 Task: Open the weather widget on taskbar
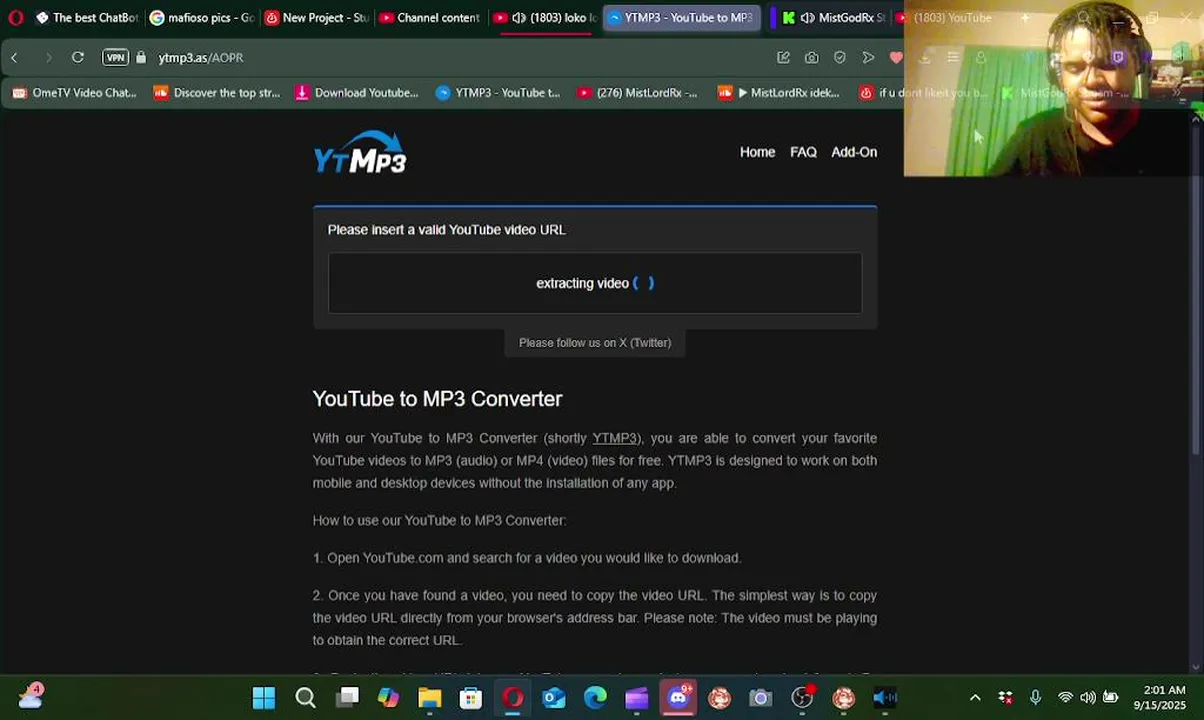click(30, 696)
